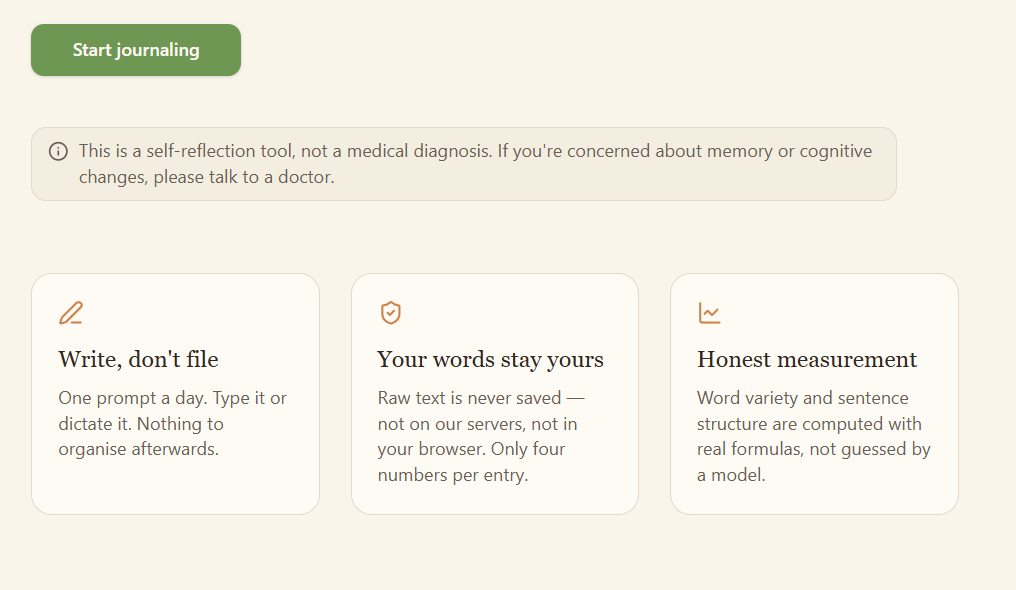Screen dimensions: 1016x590
Task: Click the "Raw text is never saved" line
Action: [481, 398]
